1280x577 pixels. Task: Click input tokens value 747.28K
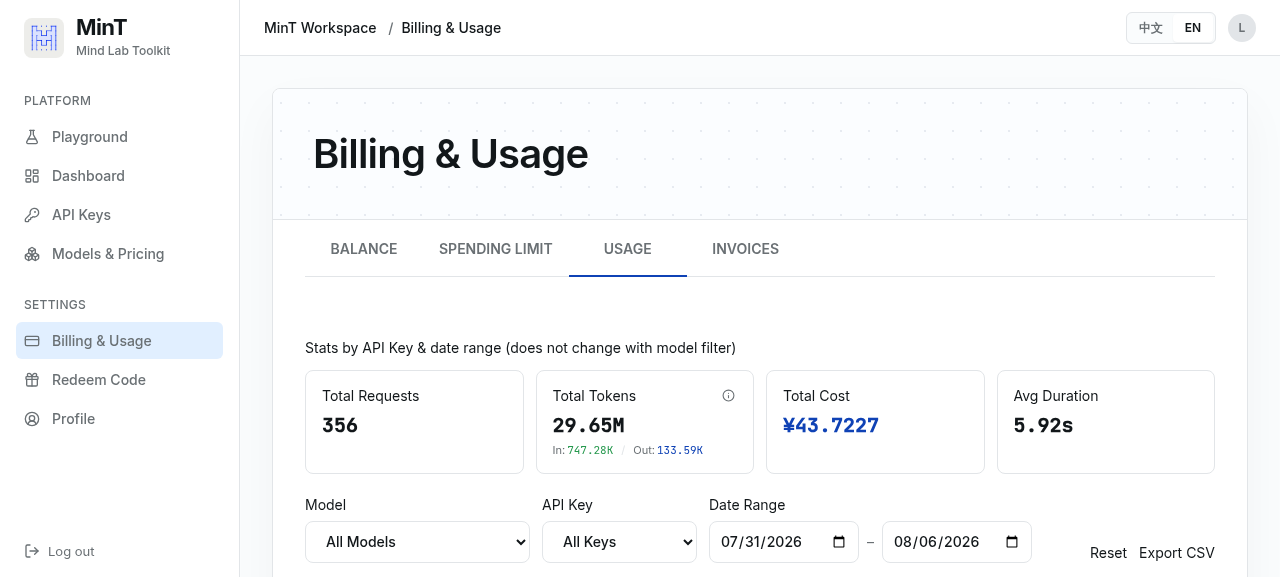(590, 451)
